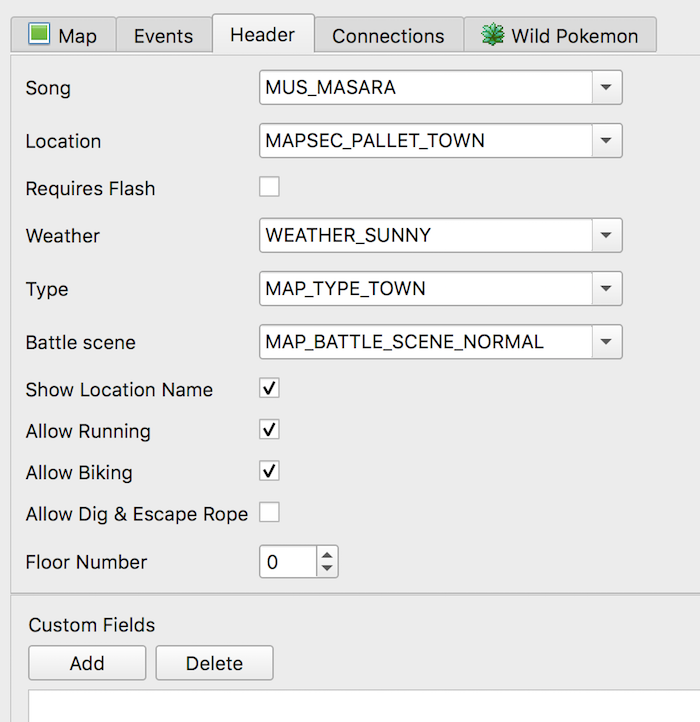
Task: Click the green Map tab icon
Action: point(39,35)
